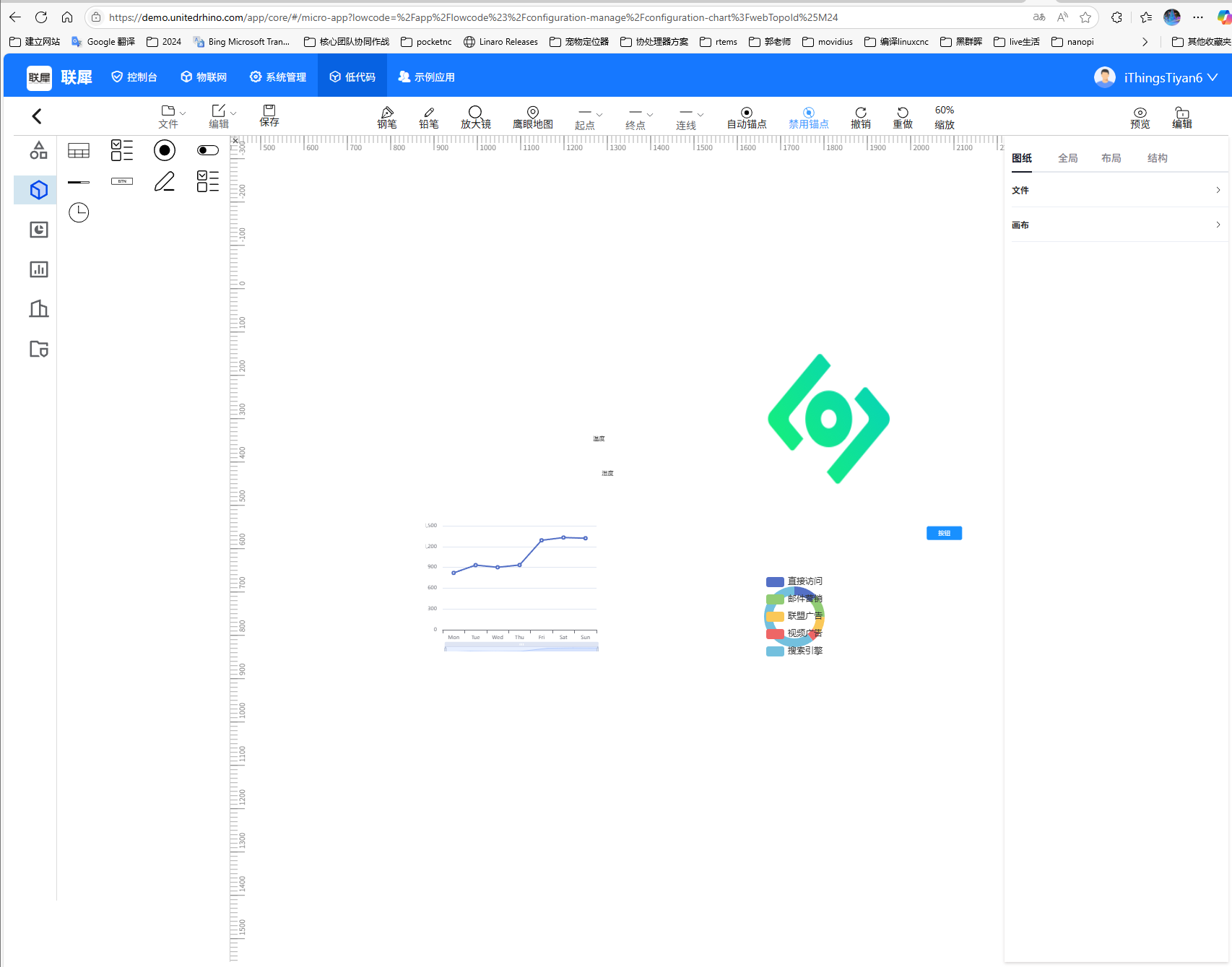1232x967 pixels.
Task: Add this page to favorites star
Action: (x=1085, y=17)
